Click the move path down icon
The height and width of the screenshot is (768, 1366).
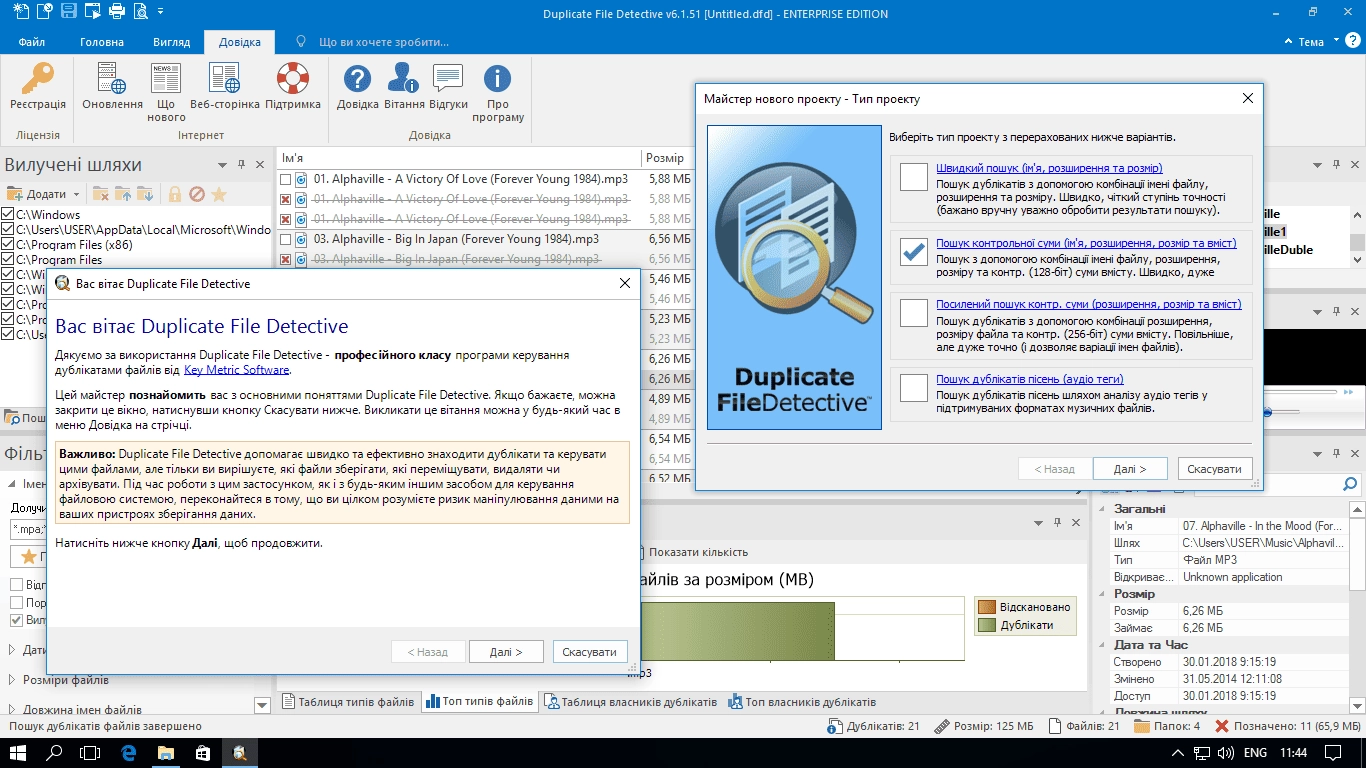click(145, 194)
